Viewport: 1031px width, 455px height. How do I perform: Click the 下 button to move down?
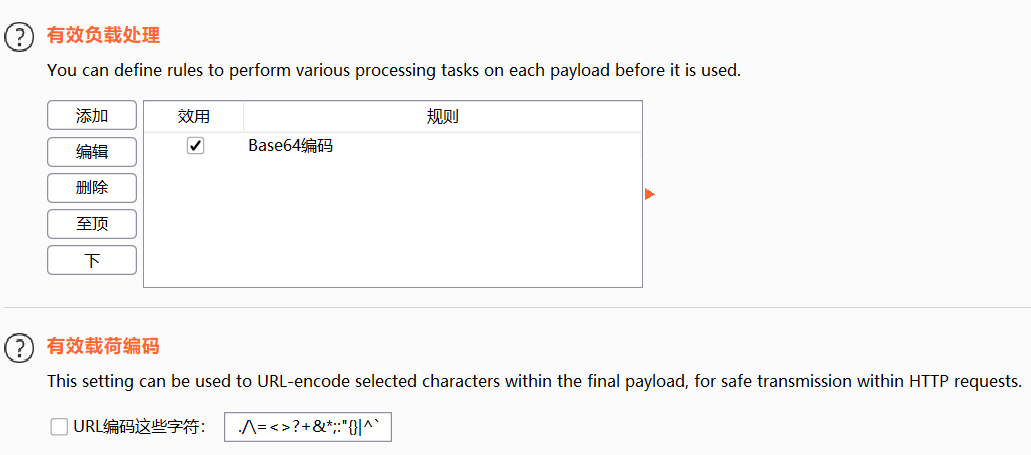click(92, 260)
